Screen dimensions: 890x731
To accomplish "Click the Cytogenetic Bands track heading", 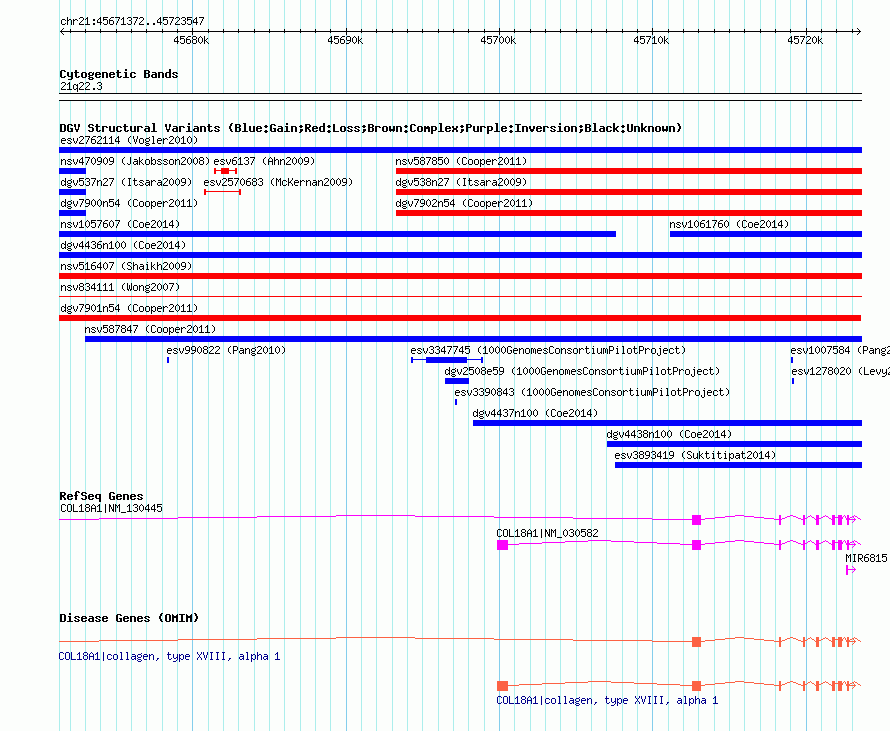I will point(119,74).
